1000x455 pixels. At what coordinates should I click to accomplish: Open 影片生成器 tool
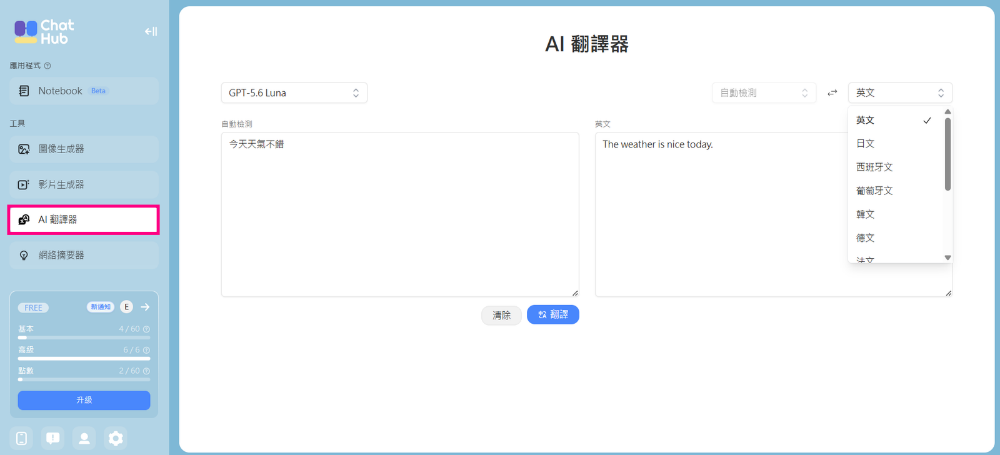click(x=84, y=184)
